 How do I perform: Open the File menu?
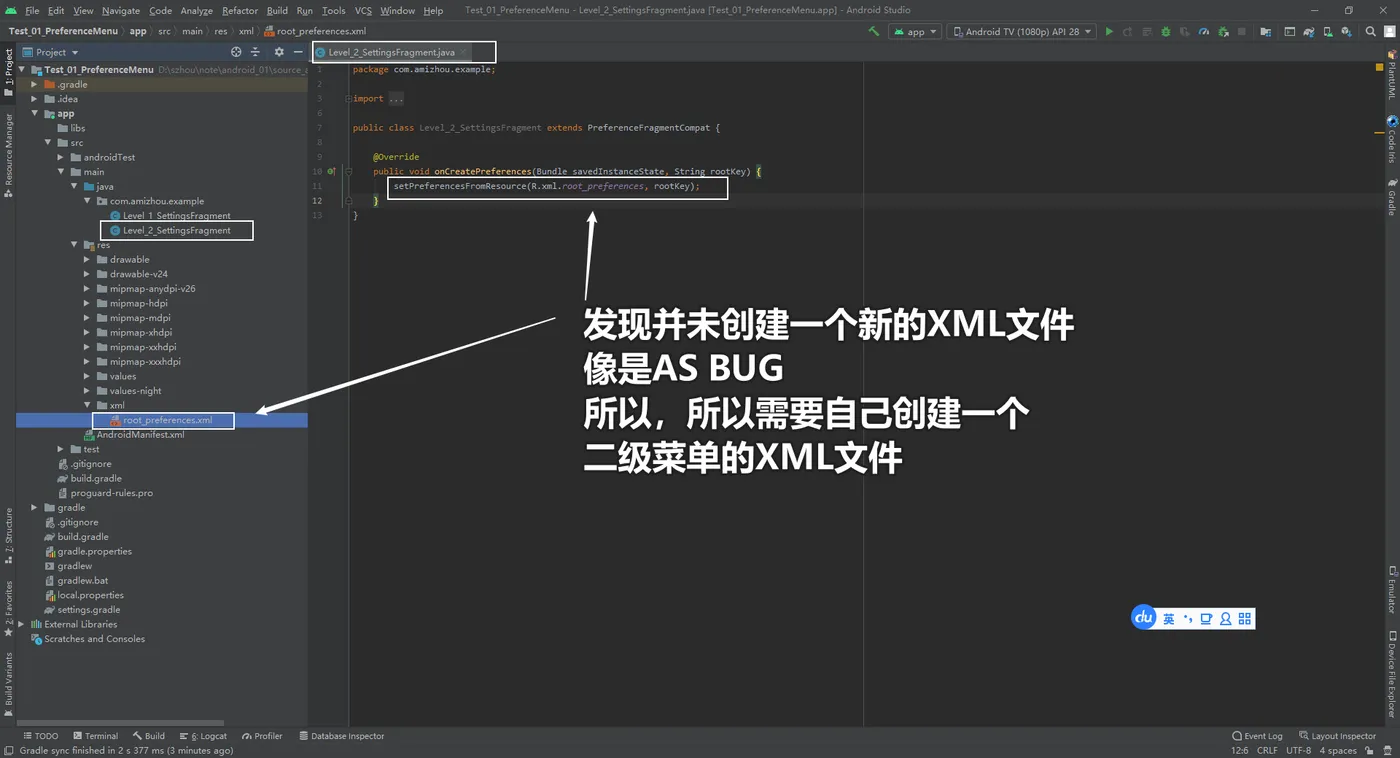32,10
